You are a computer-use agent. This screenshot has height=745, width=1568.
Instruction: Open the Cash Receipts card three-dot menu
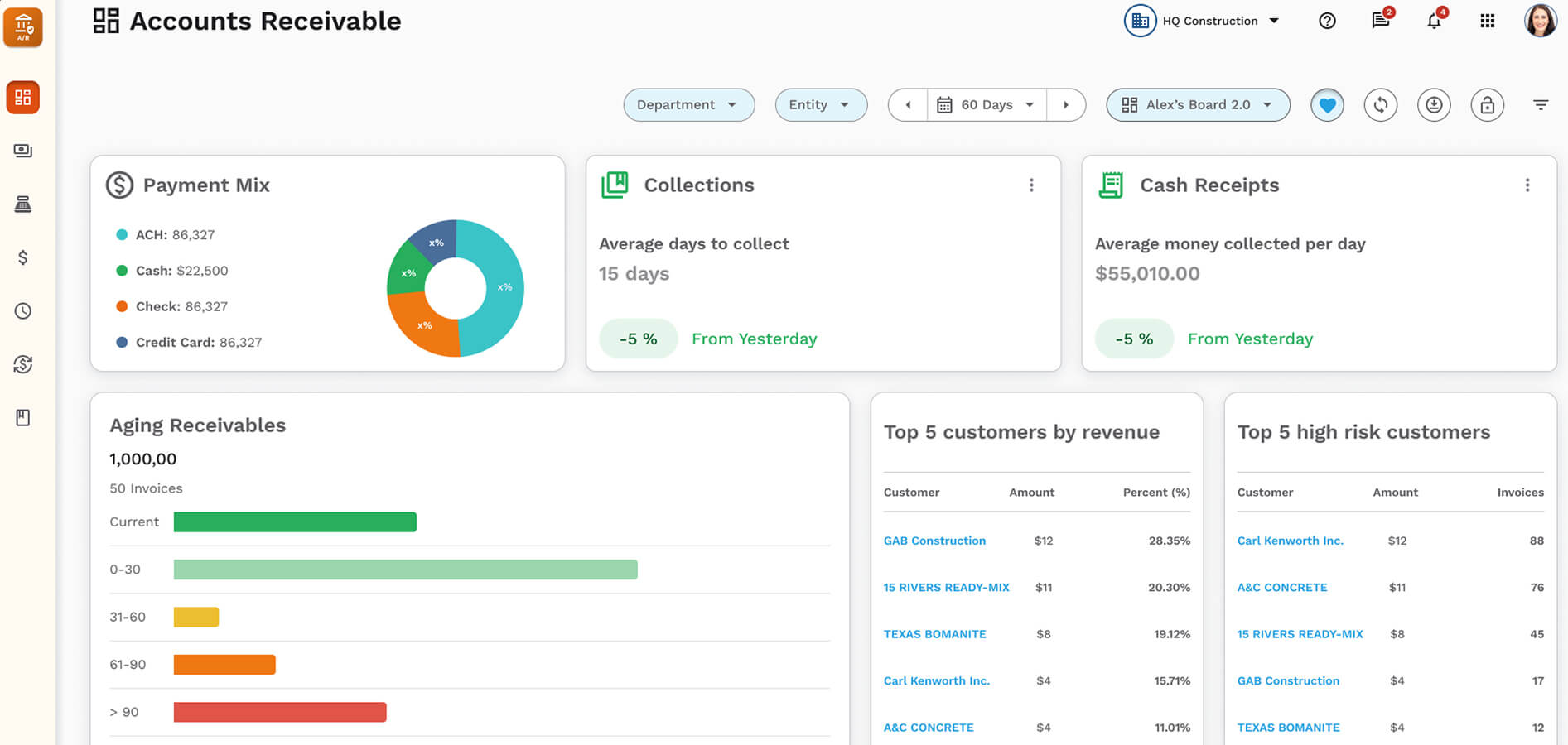(x=1527, y=185)
